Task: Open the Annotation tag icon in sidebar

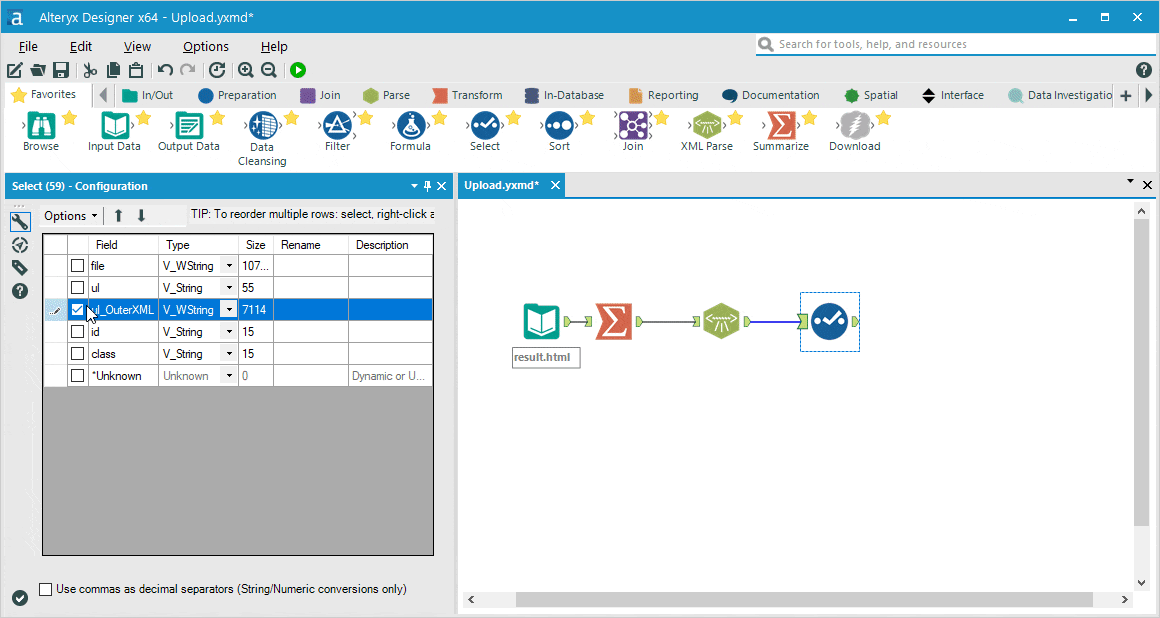Action: [x=20, y=268]
